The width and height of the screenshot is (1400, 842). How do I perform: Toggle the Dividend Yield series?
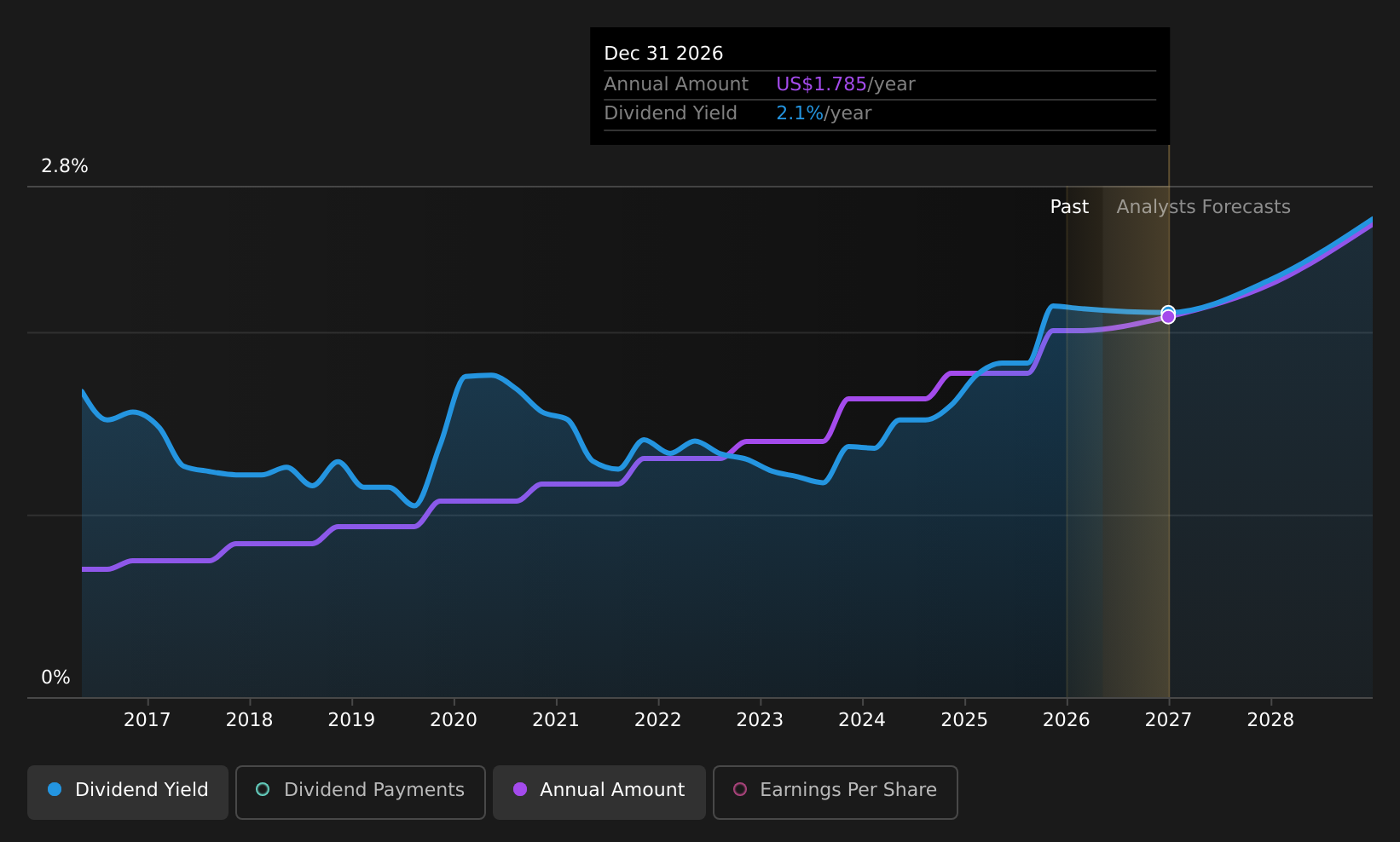click(128, 792)
